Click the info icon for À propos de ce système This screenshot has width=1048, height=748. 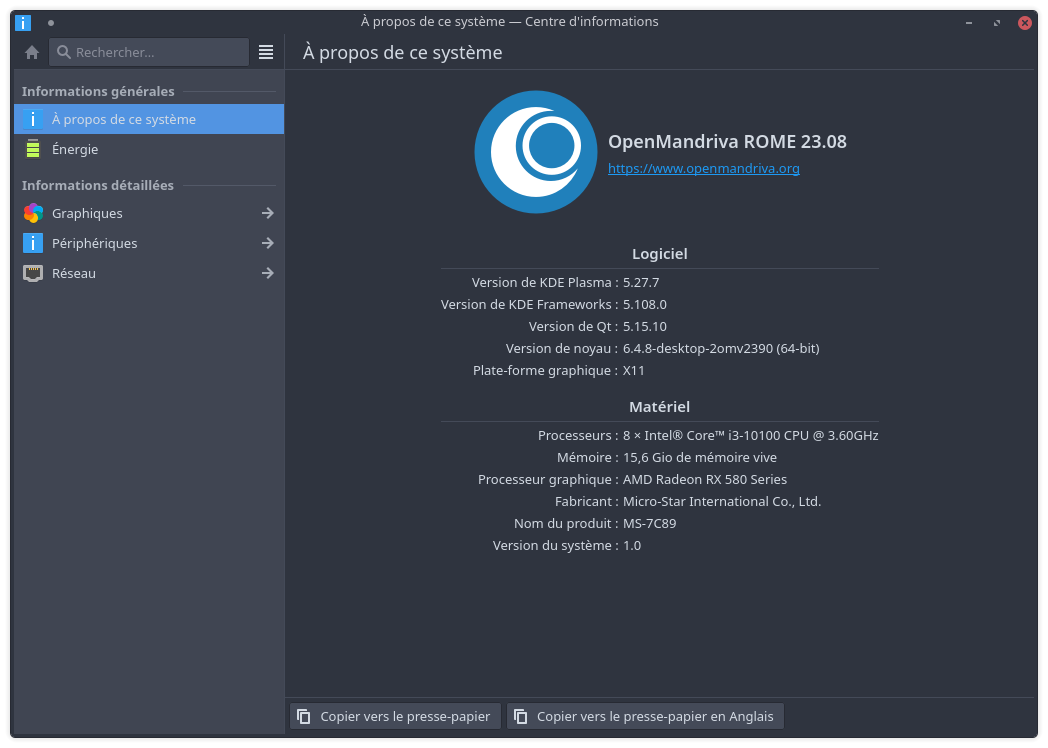(x=33, y=119)
